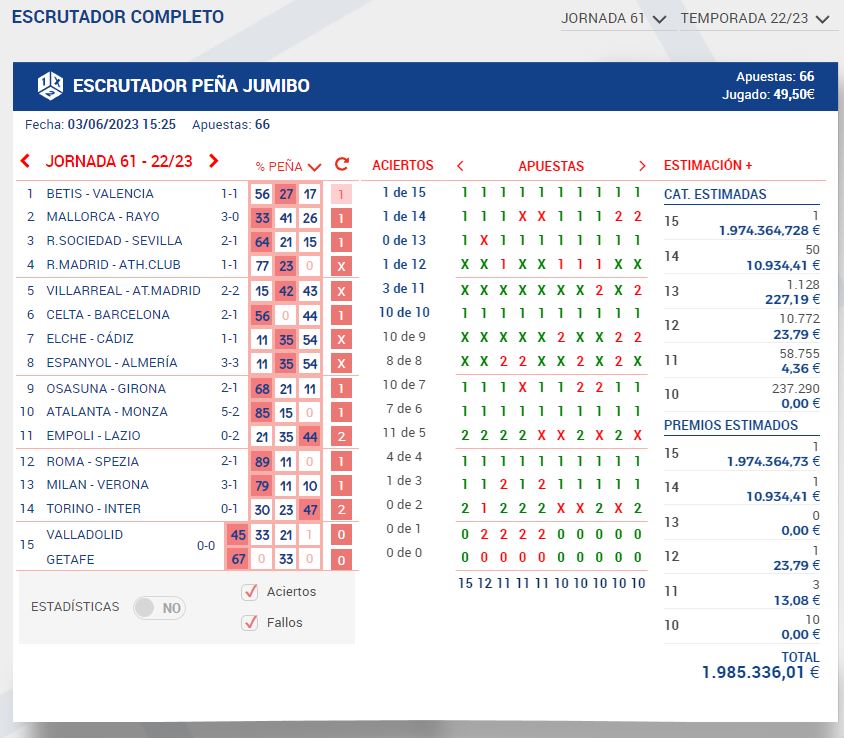Click the '11 de 5' aciertos entry
The height and width of the screenshot is (738, 844).
(x=404, y=433)
